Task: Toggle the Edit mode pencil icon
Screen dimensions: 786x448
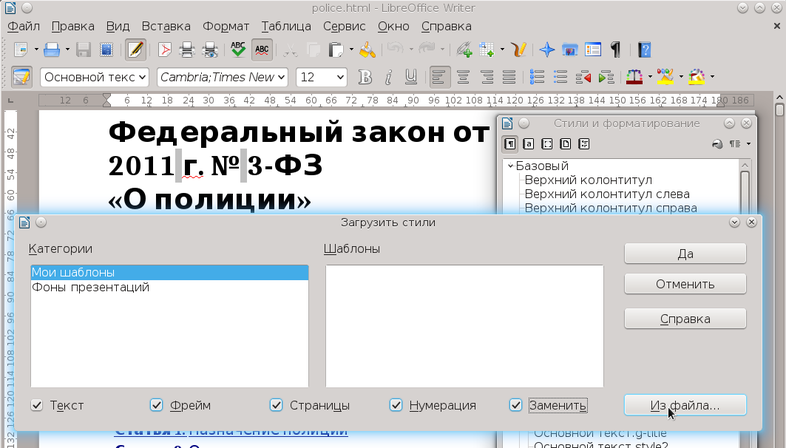Action: point(135,50)
